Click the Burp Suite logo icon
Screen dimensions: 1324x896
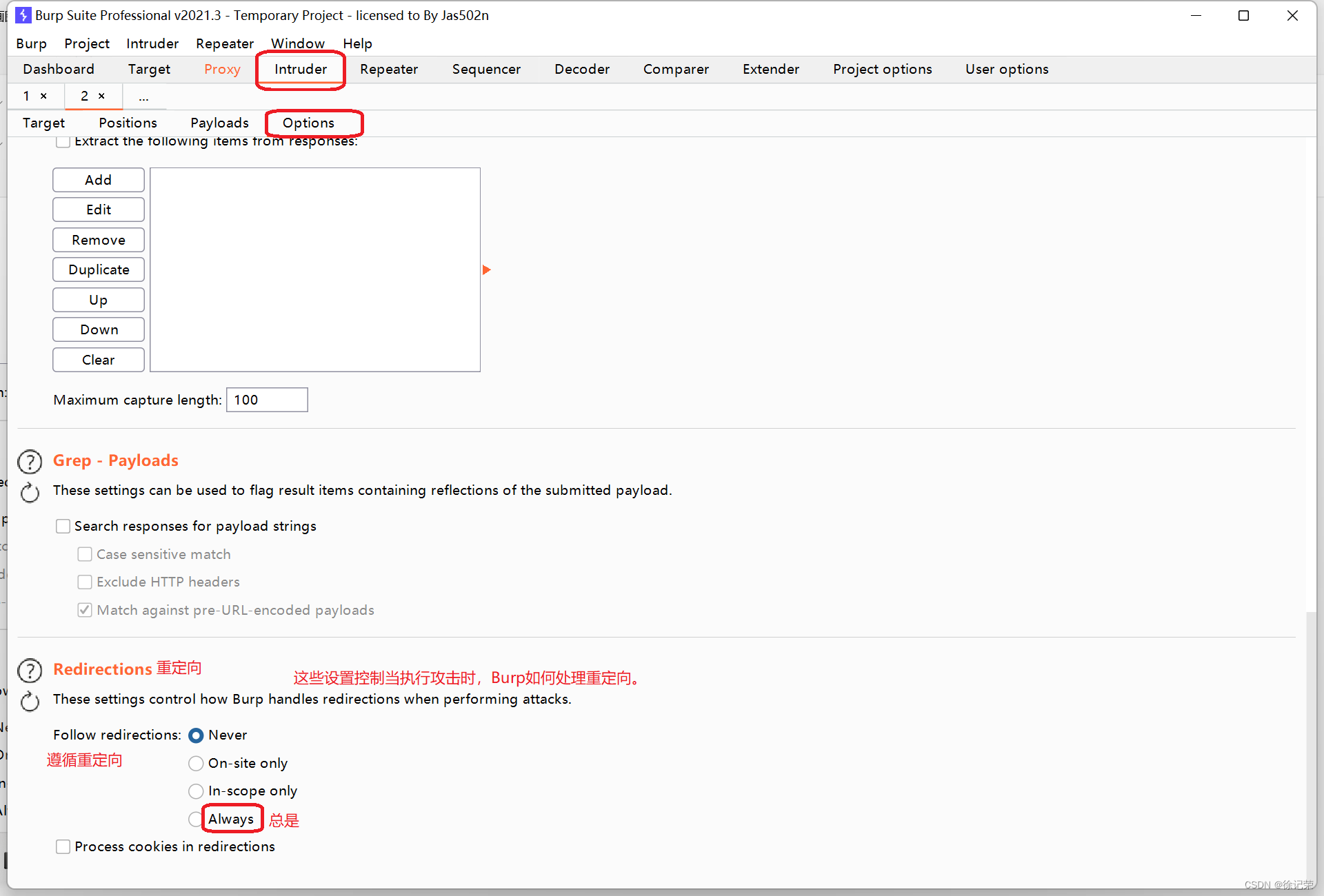tap(23, 15)
